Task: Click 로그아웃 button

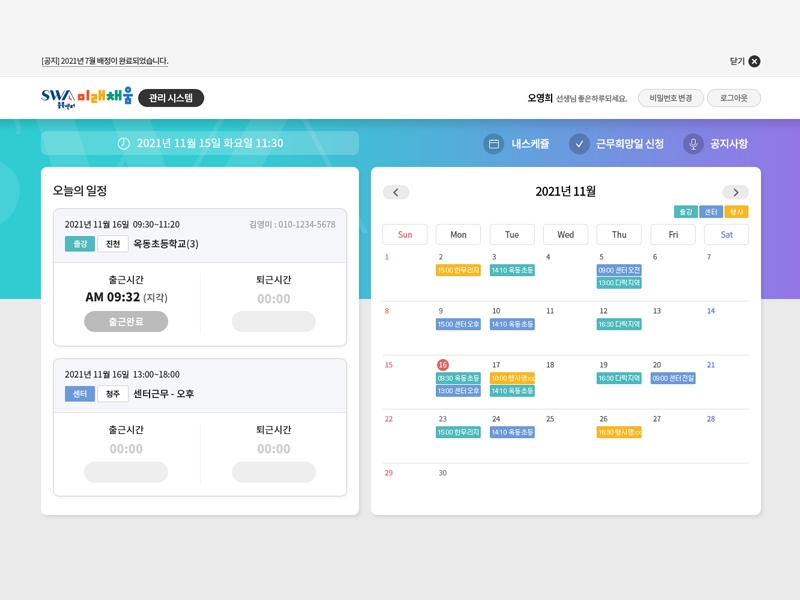Action: click(734, 98)
